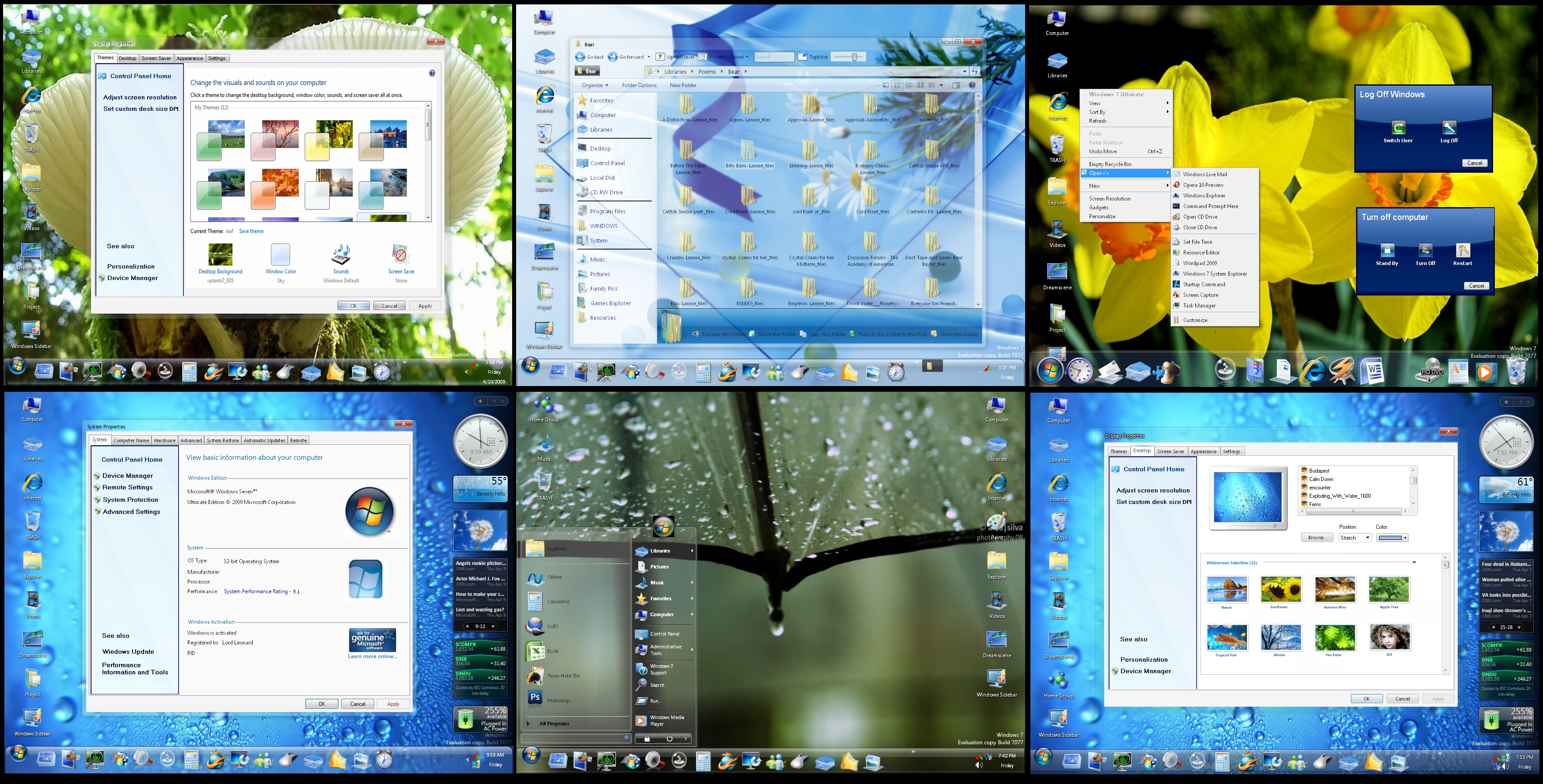This screenshot has width=1543, height=784.
Task: Select the Sunflower wallpaper thumbnail
Action: pos(1281,589)
